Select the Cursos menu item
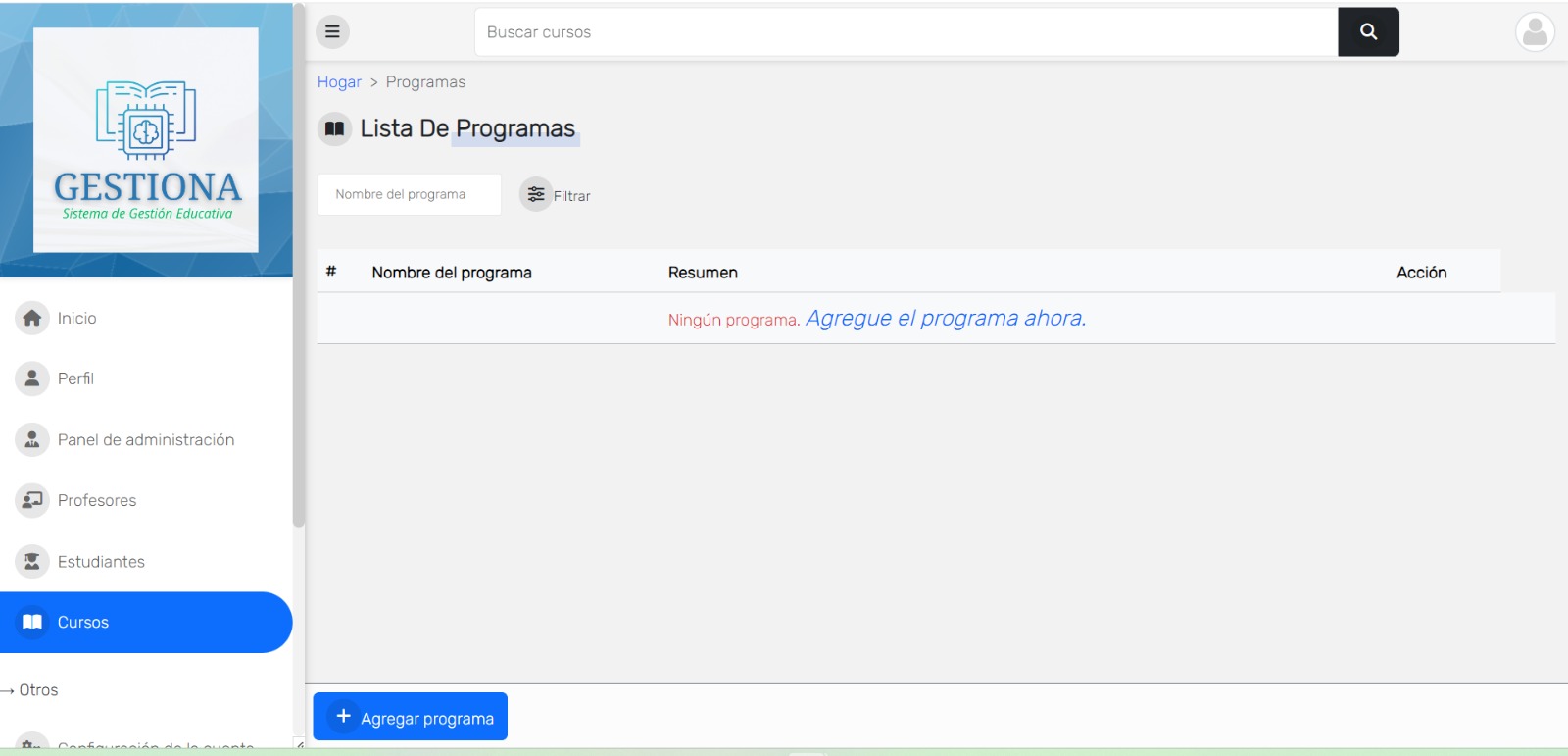The height and width of the screenshot is (756, 1568). [x=146, y=622]
